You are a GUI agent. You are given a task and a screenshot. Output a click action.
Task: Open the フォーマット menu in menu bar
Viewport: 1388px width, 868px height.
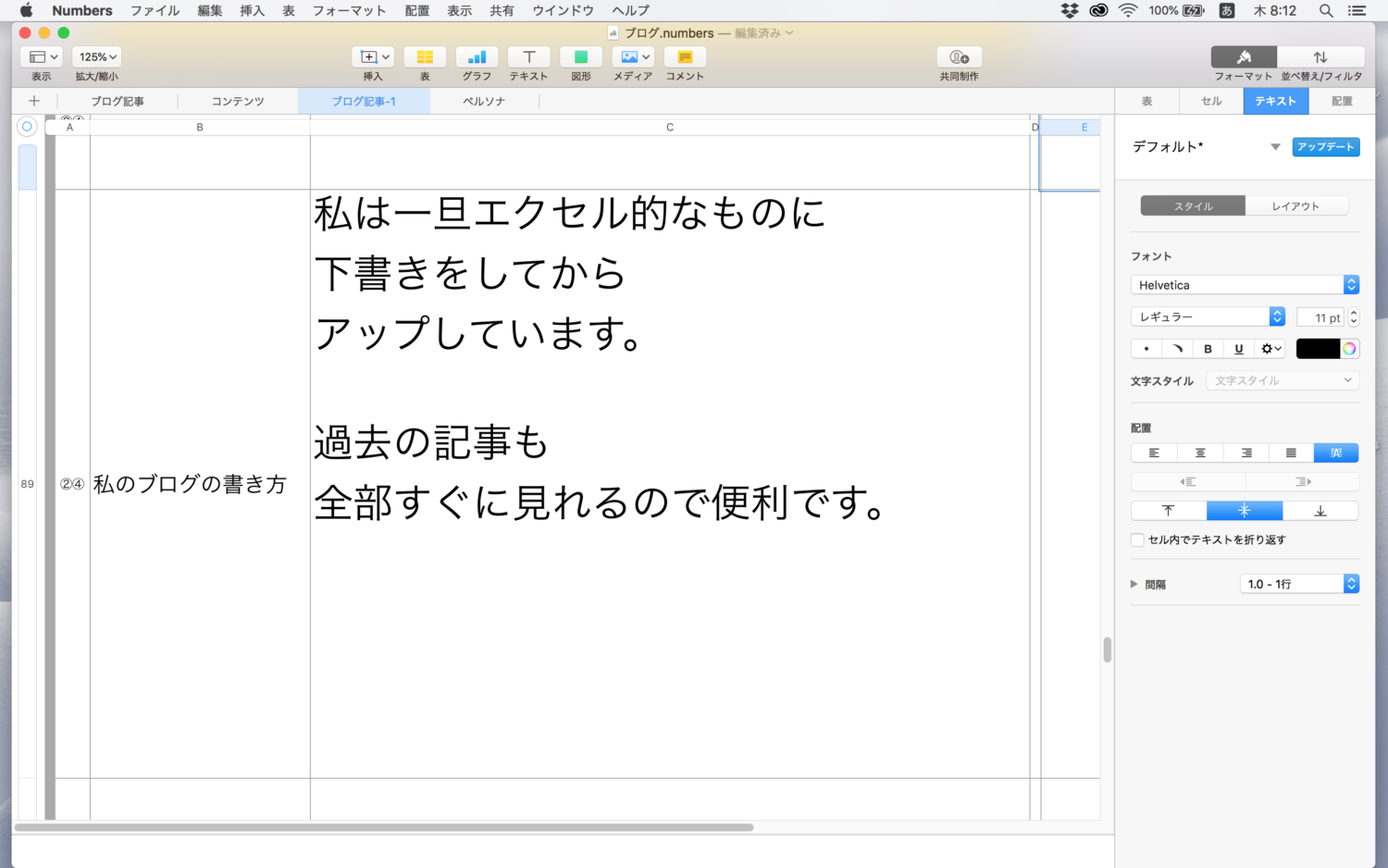pyautogui.click(x=349, y=10)
